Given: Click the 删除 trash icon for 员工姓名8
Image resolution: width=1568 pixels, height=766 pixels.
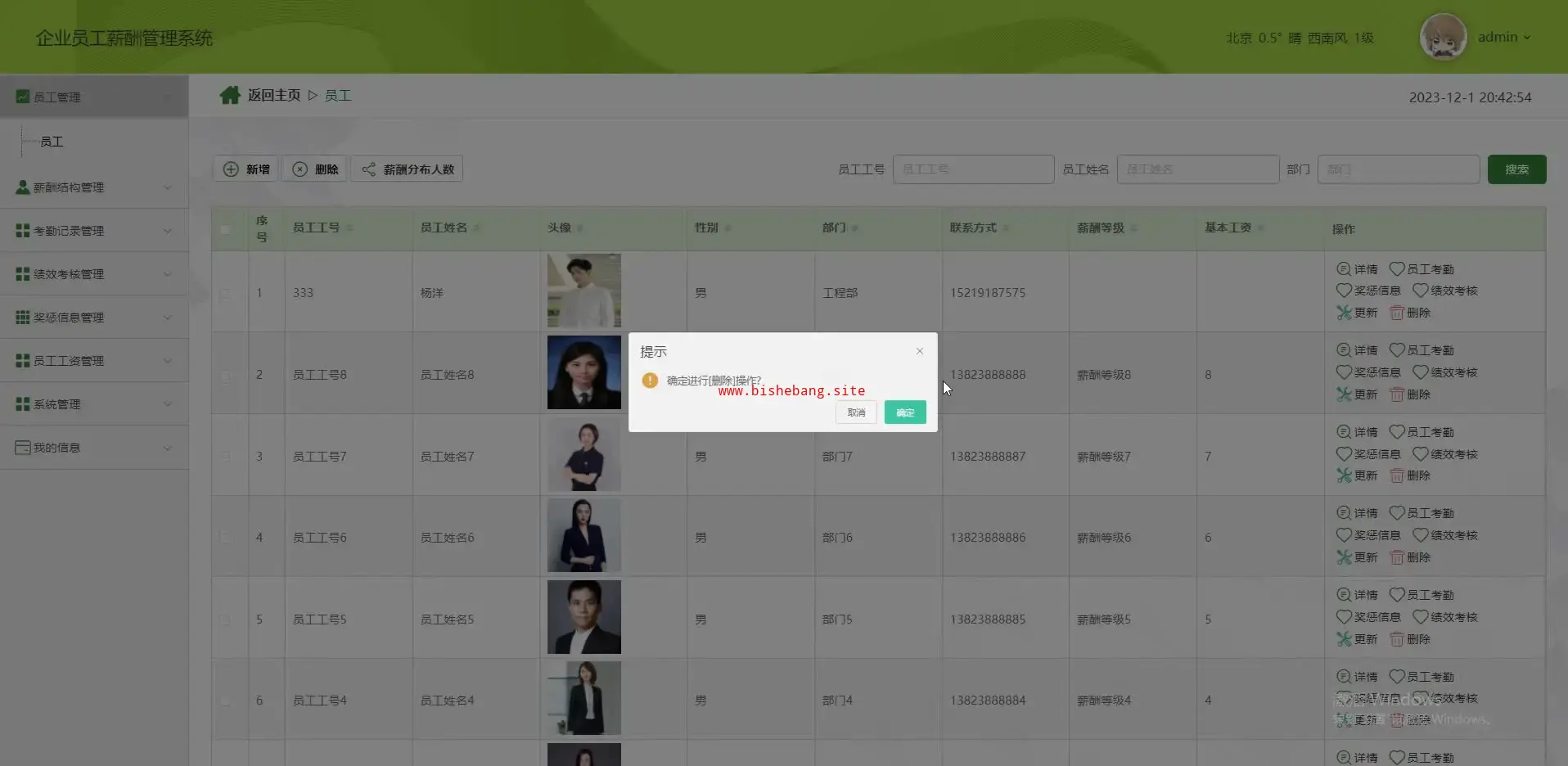Looking at the screenshot, I should click(1397, 394).
